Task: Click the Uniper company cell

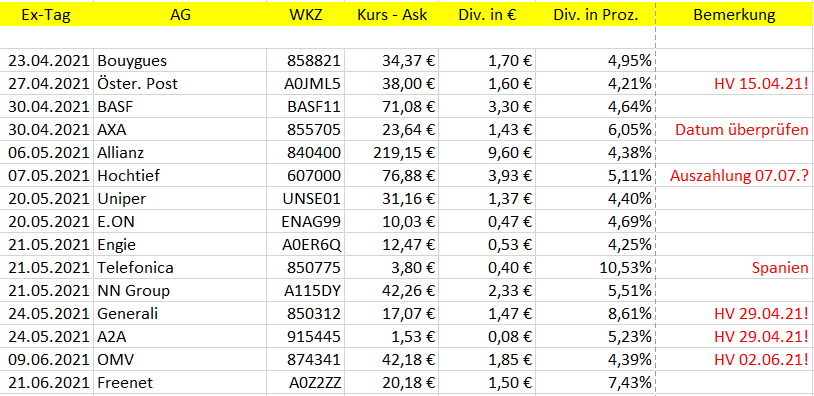Action: point(180,198)
